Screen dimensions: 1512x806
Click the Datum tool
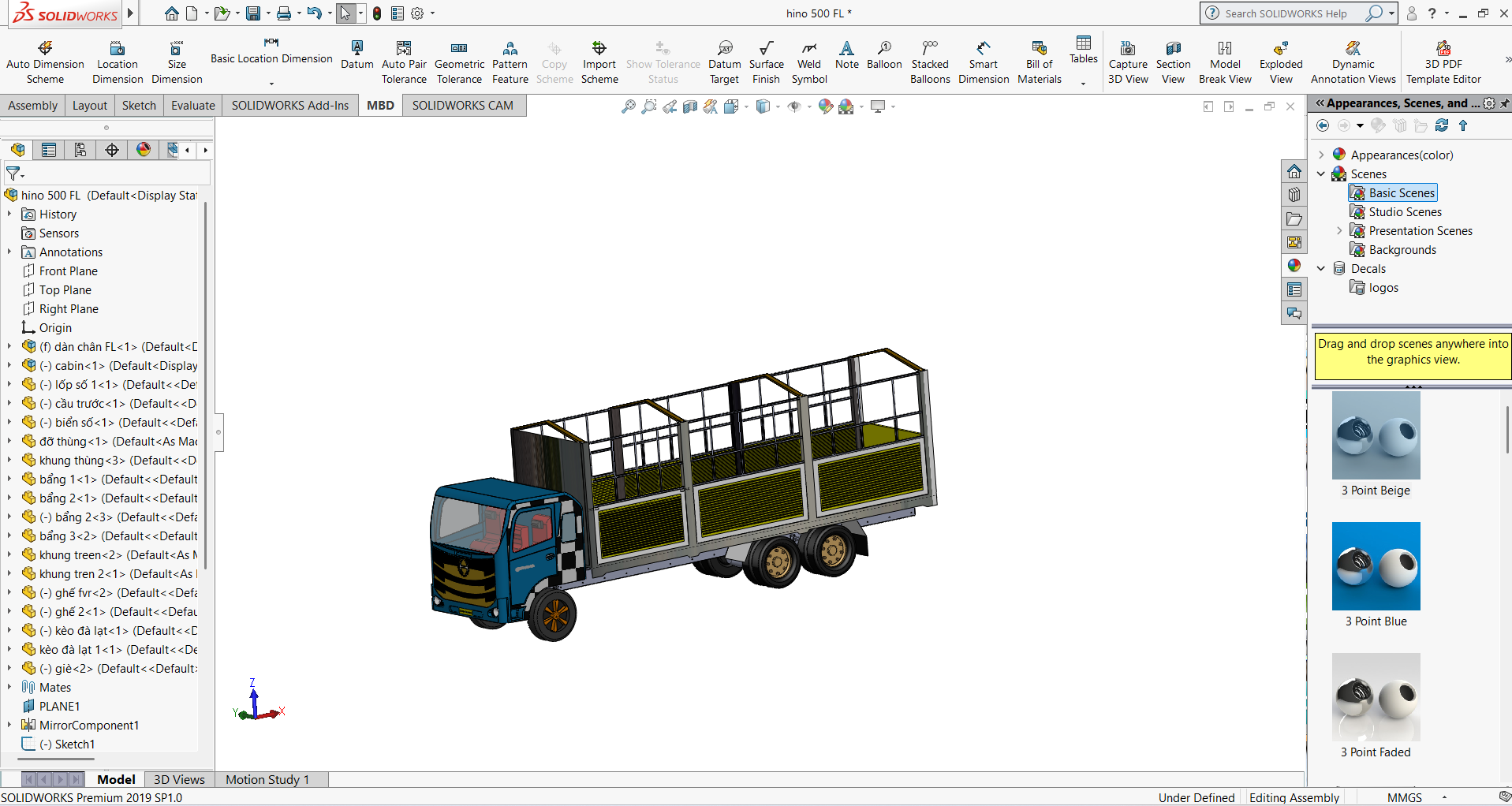[x=357, y=55]
